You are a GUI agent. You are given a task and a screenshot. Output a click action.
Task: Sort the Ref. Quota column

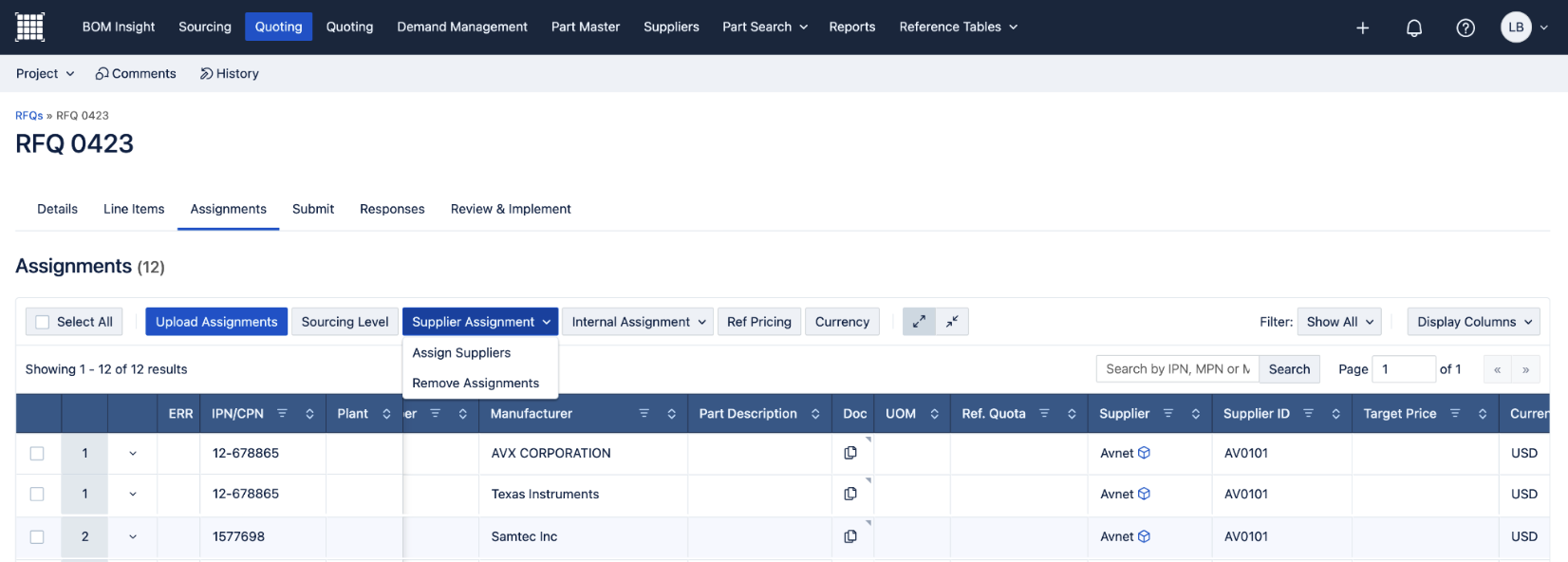tap(1072, 414)
